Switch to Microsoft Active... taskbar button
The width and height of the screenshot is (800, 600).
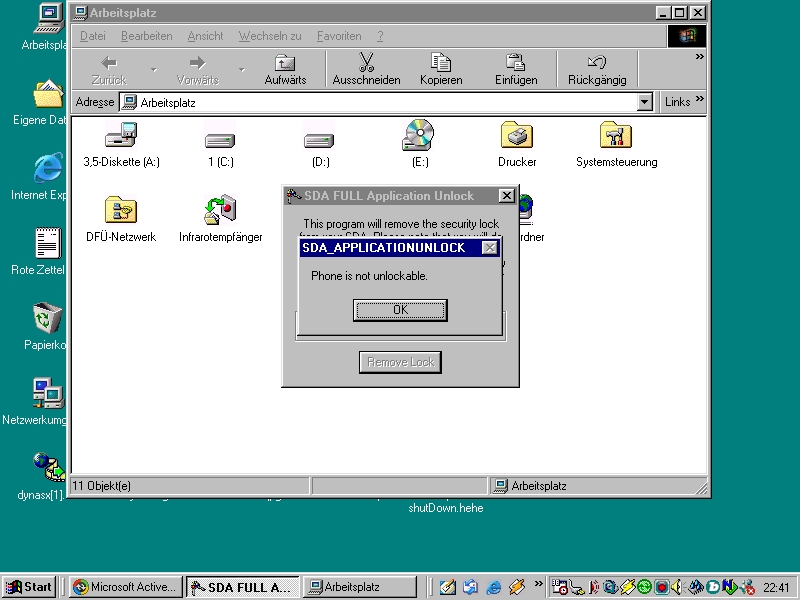click(x=126, y=587)
